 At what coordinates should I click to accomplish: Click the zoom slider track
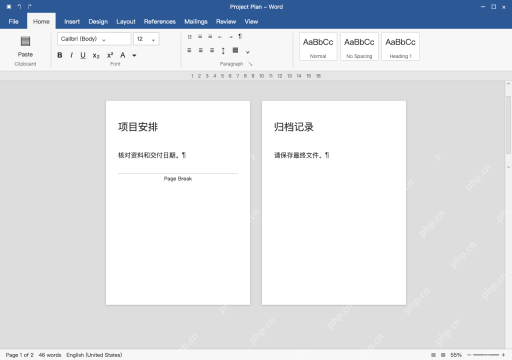(x=486, y=355)
